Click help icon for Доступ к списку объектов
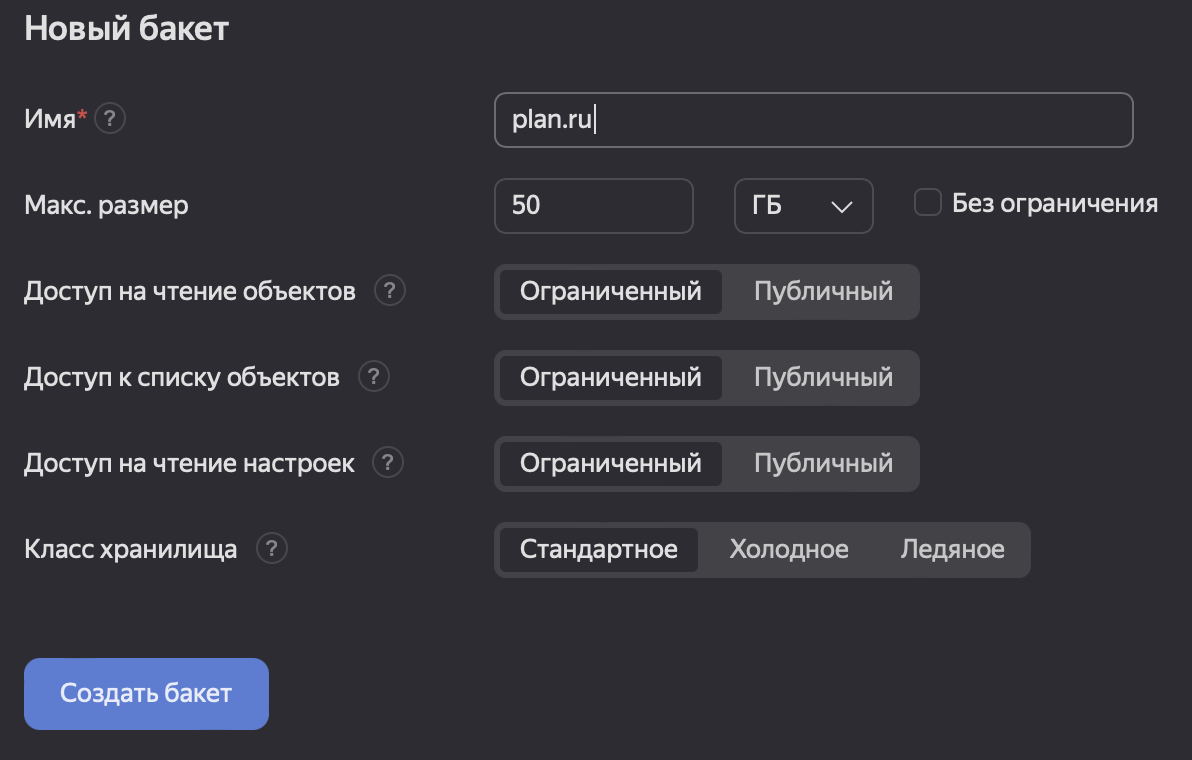This screenshot has height=760, width=1192. pos(374,376)
